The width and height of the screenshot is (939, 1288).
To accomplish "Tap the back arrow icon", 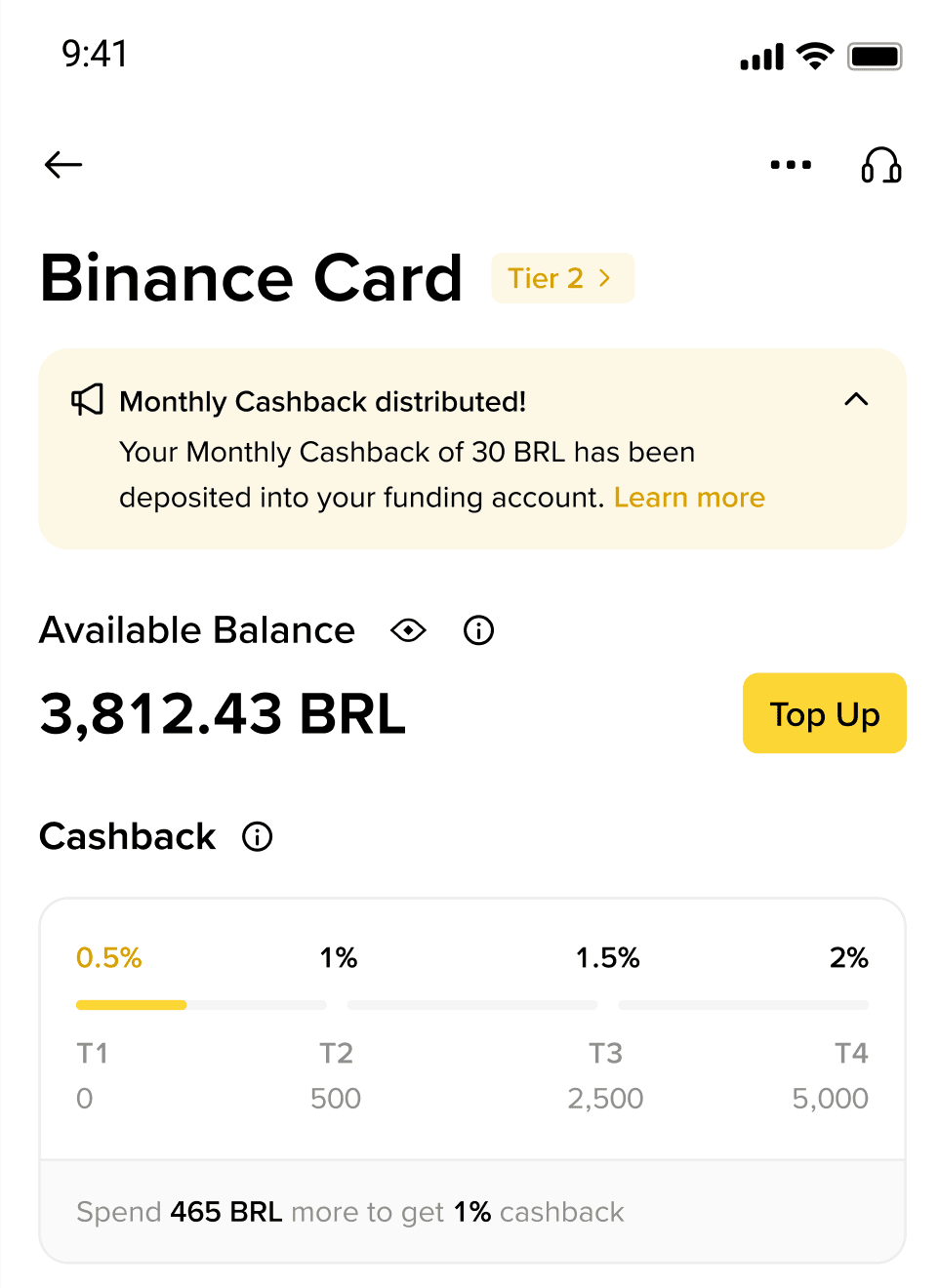I will tap(63, 165).
